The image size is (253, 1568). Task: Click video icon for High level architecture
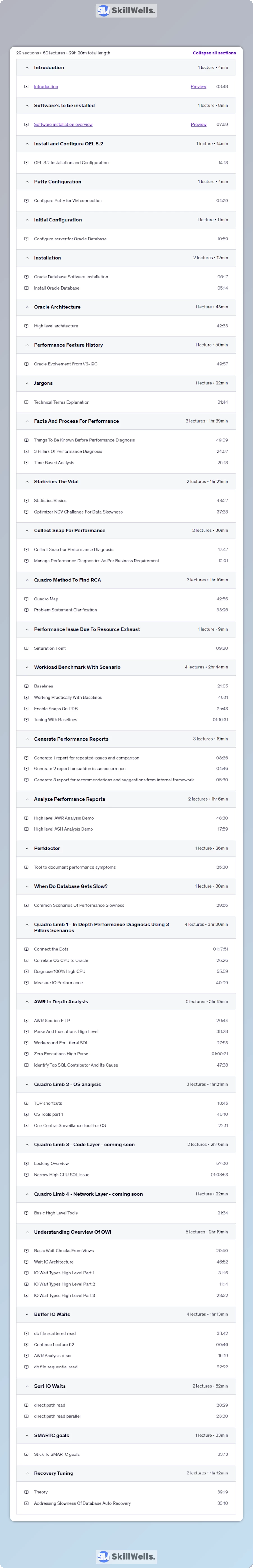point(26,326)
